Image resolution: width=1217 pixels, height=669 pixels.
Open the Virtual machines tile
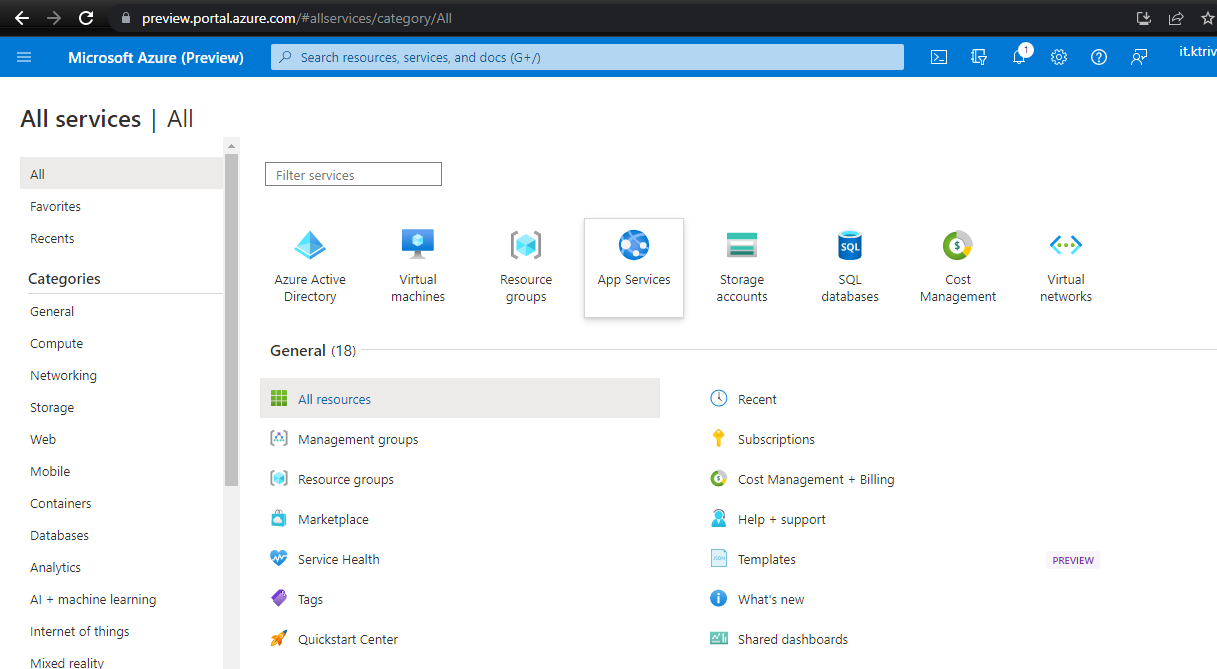(x=418, y=267)
